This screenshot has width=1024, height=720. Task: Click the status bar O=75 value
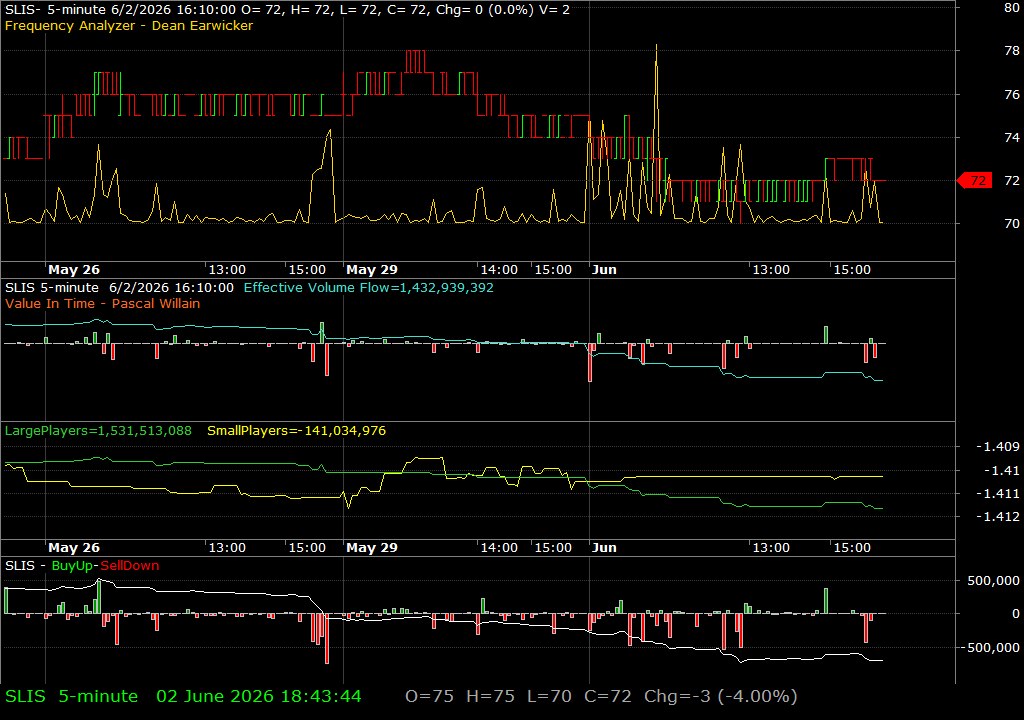click(x=429, y=696)
